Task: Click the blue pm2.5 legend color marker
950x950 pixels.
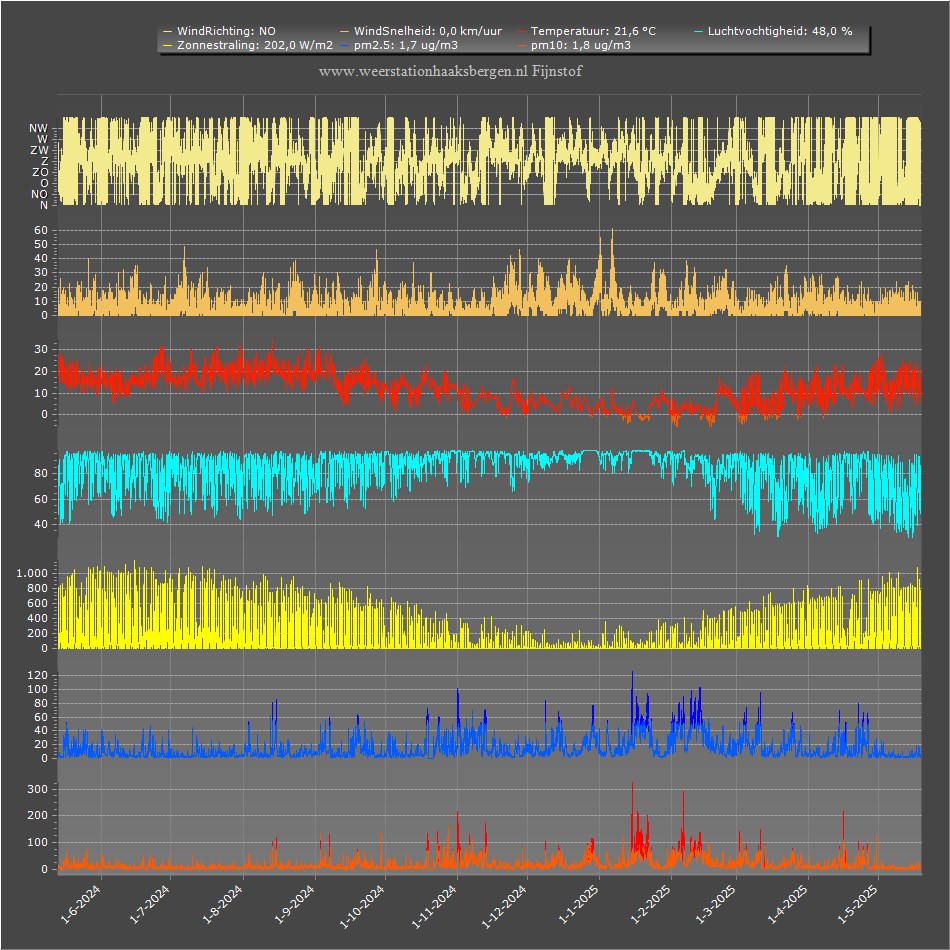Action: (x=345, y=45)
